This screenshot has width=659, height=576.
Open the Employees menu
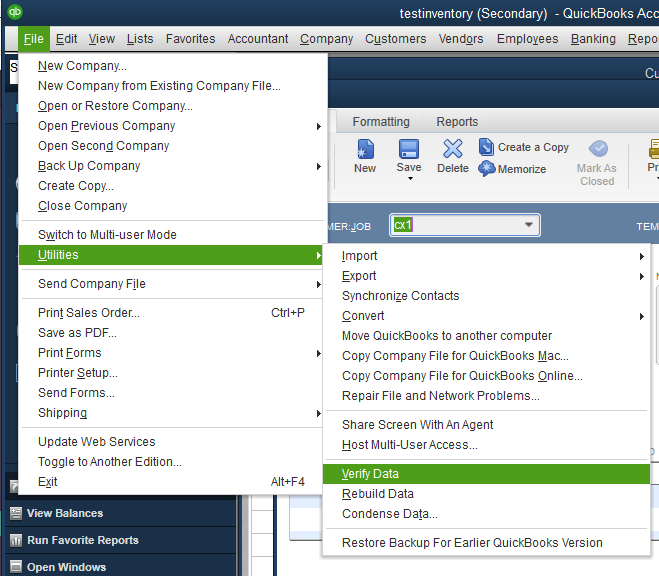pos(527,39)
